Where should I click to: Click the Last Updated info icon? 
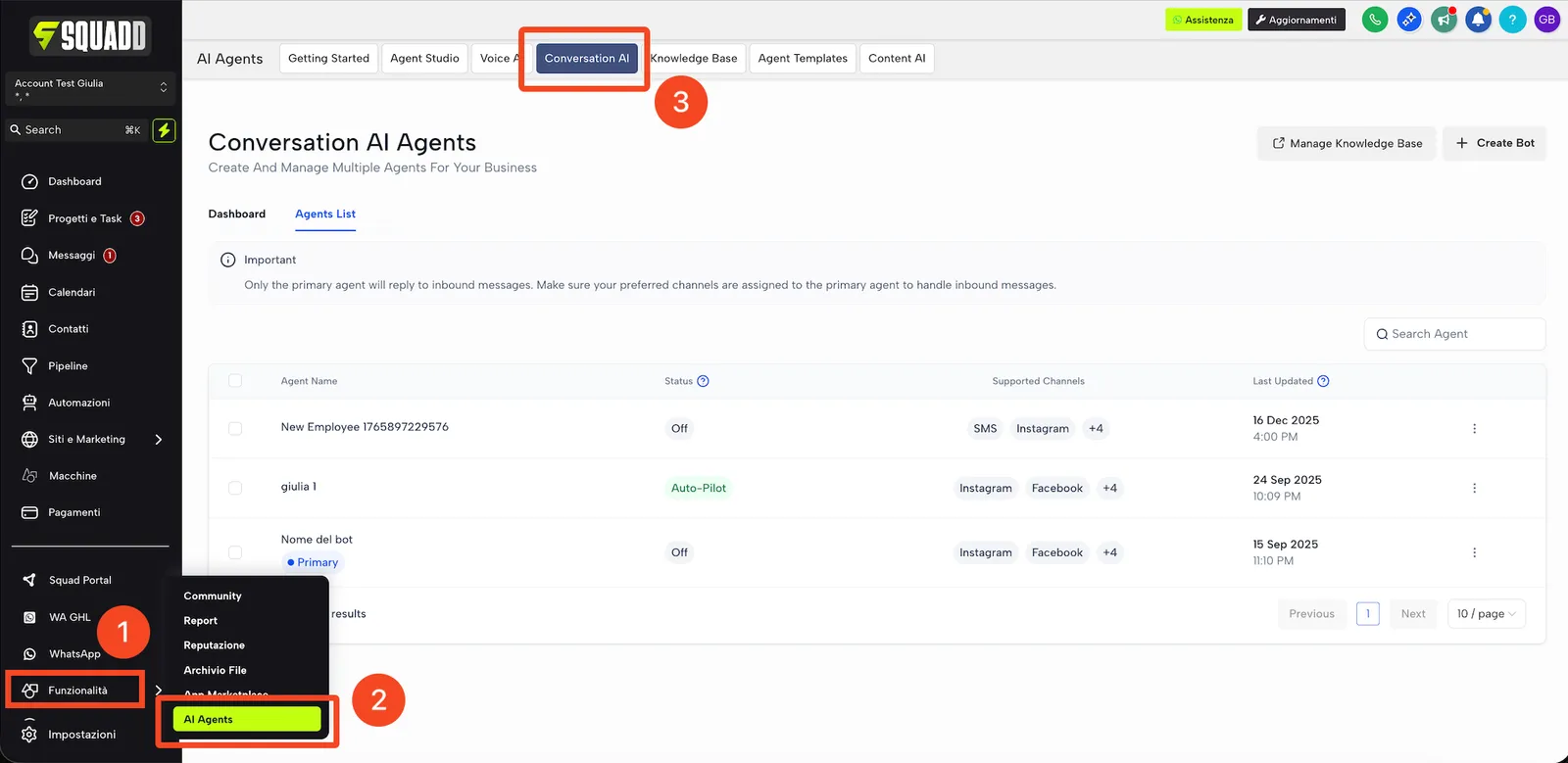pyautogui.click(x=1323, y=381)
